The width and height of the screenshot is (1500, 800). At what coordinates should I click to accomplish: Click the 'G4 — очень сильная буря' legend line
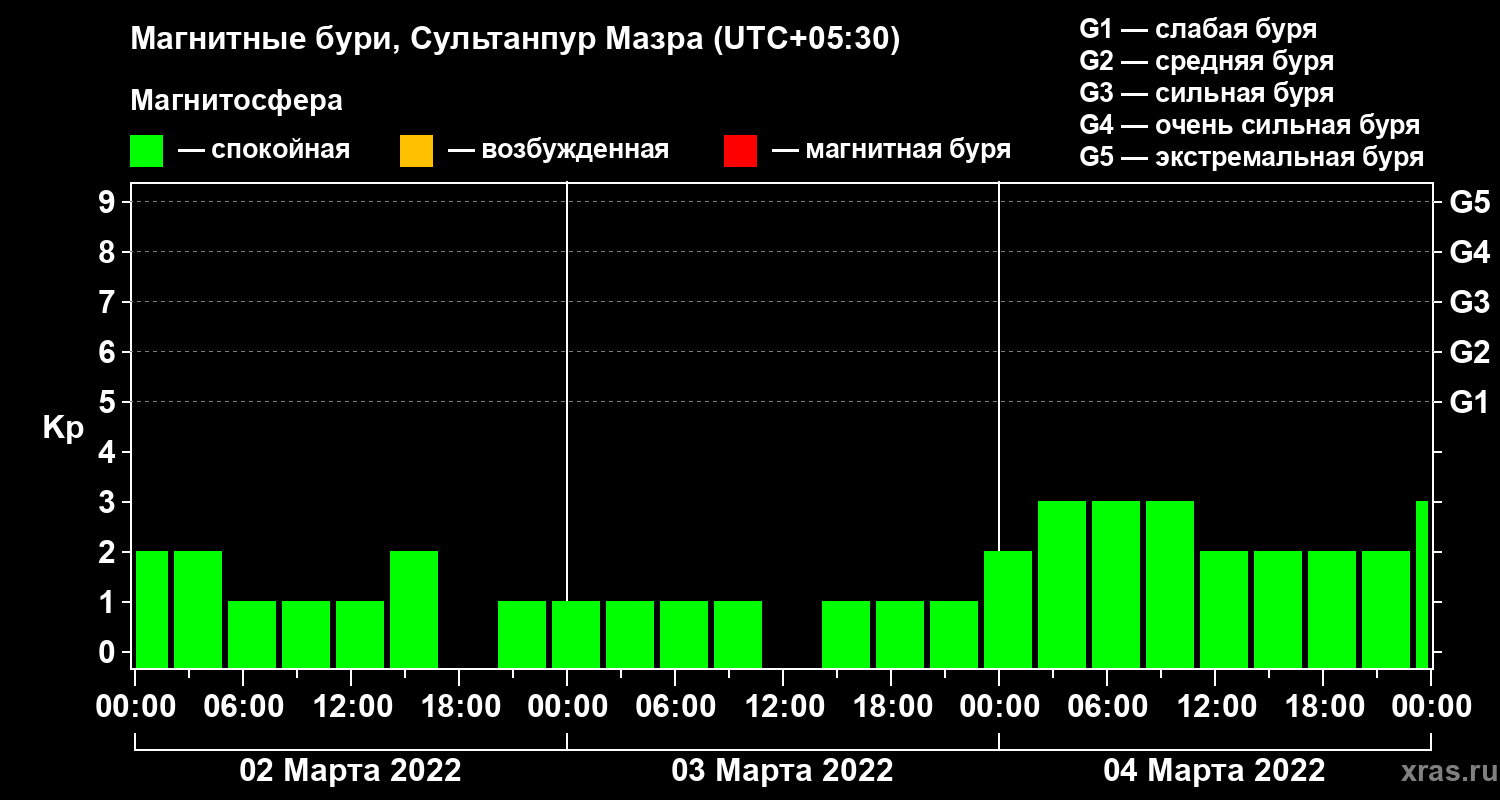[1250, 125]
